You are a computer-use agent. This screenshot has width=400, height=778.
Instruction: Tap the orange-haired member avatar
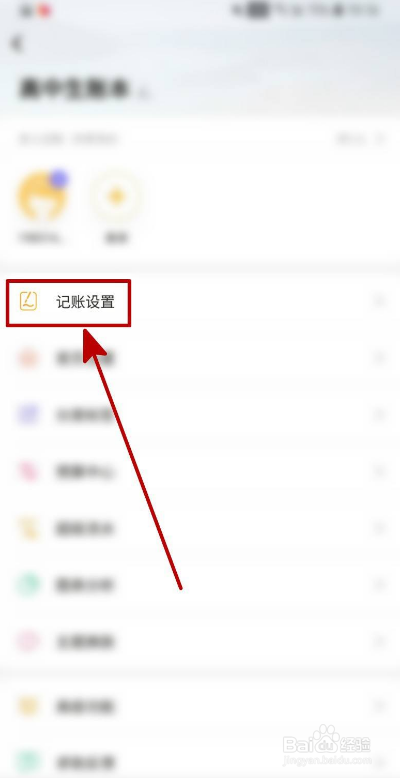click(x=42, y=196)
